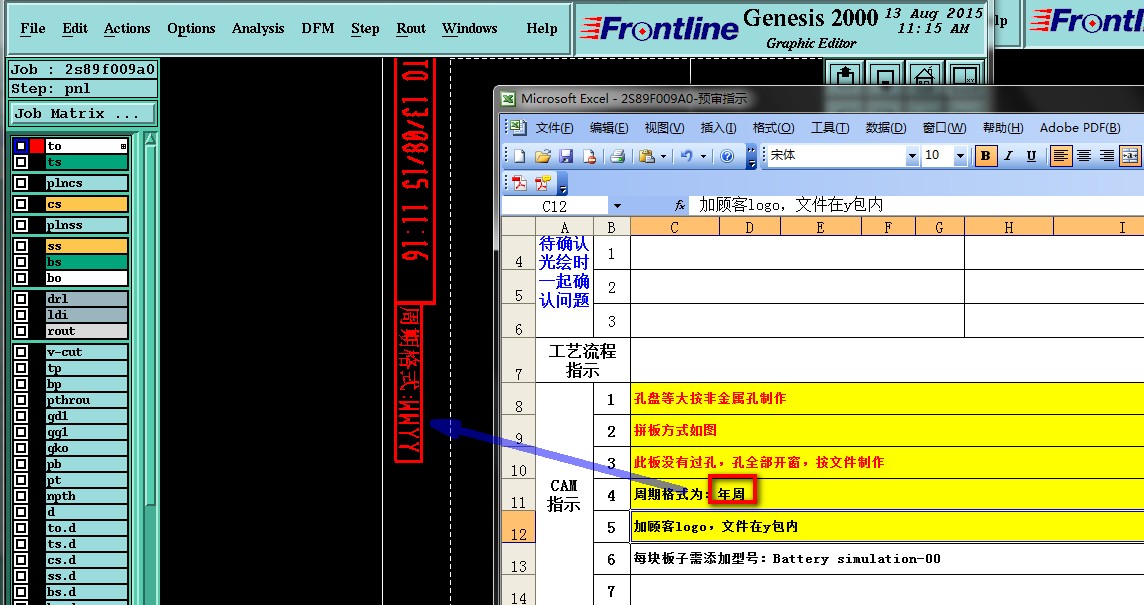Image resolution: width=1144 pixels, height=605 pixels.
Task: Expand the PDF toolbar options arrow
Action: click(x=563, y=185)
